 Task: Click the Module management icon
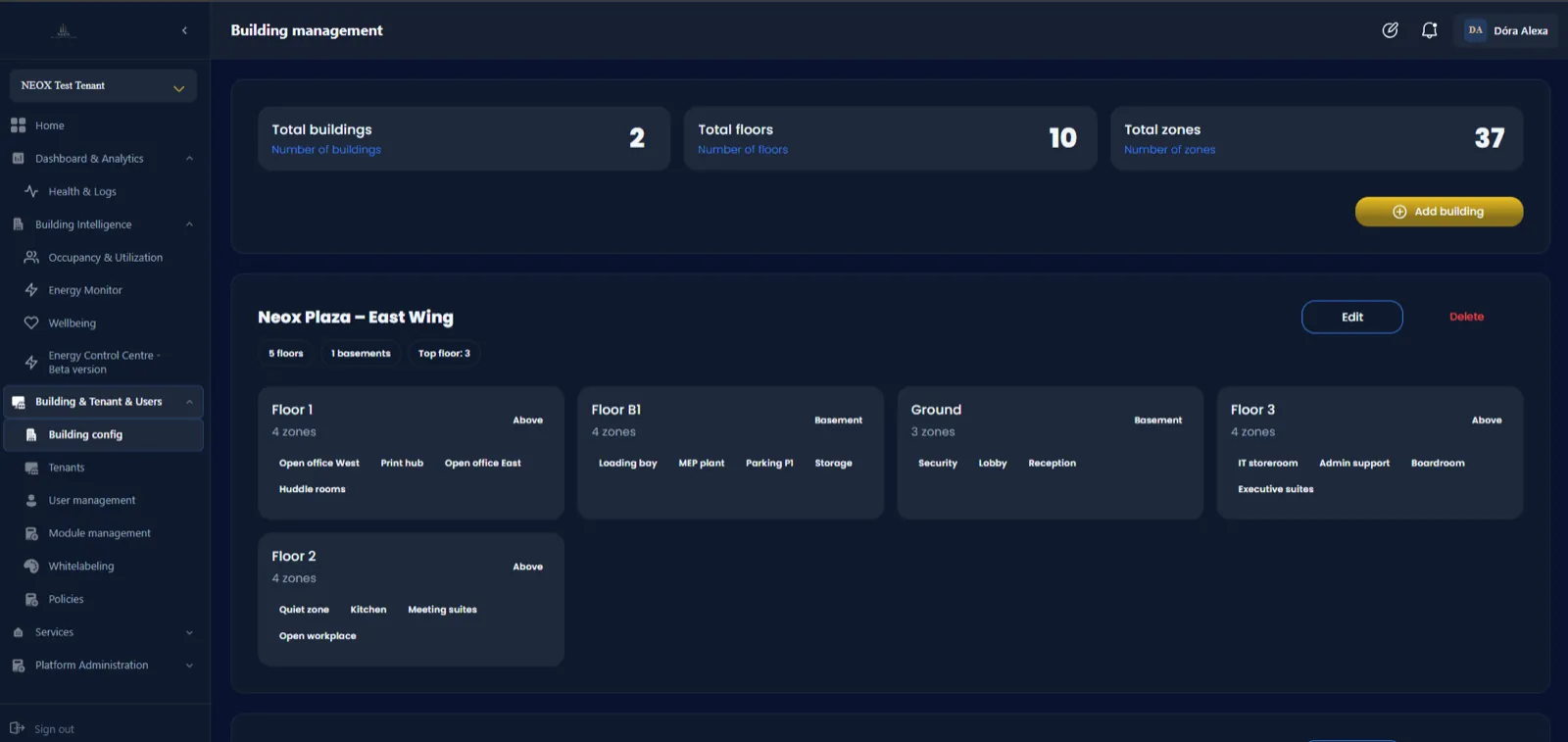pos(31,533)
